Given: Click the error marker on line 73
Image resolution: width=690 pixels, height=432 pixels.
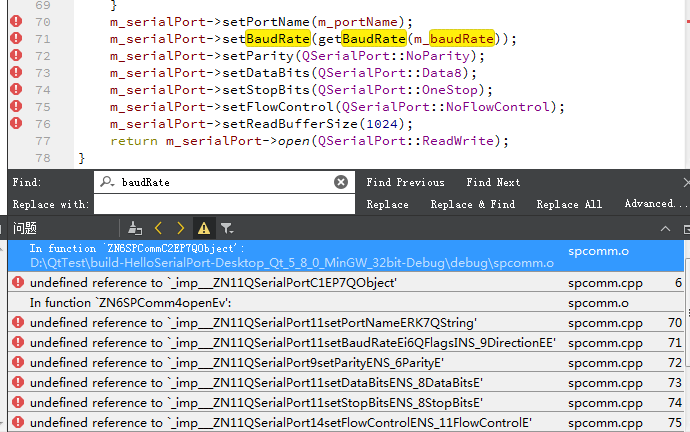Looking at the screenshot, I should coord(16,72).
